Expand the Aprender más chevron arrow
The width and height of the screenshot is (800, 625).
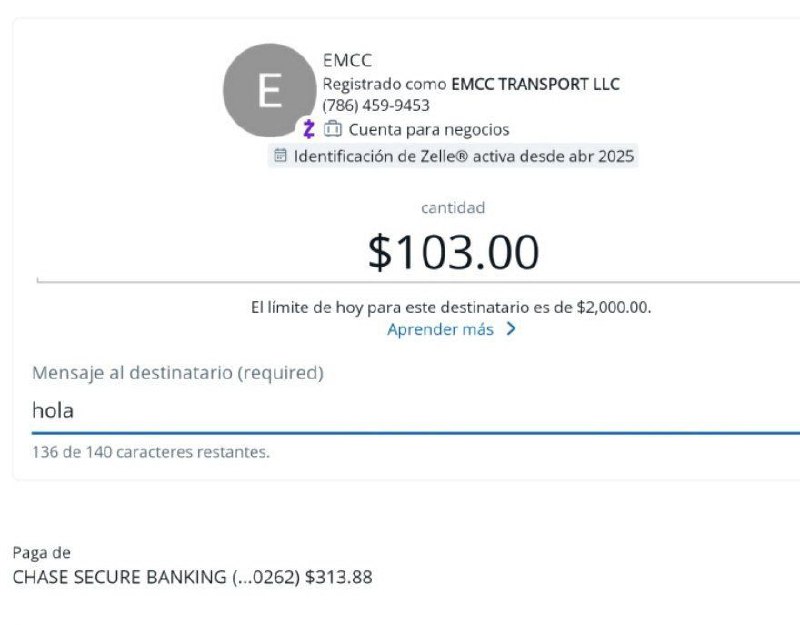tap(511, 330)
